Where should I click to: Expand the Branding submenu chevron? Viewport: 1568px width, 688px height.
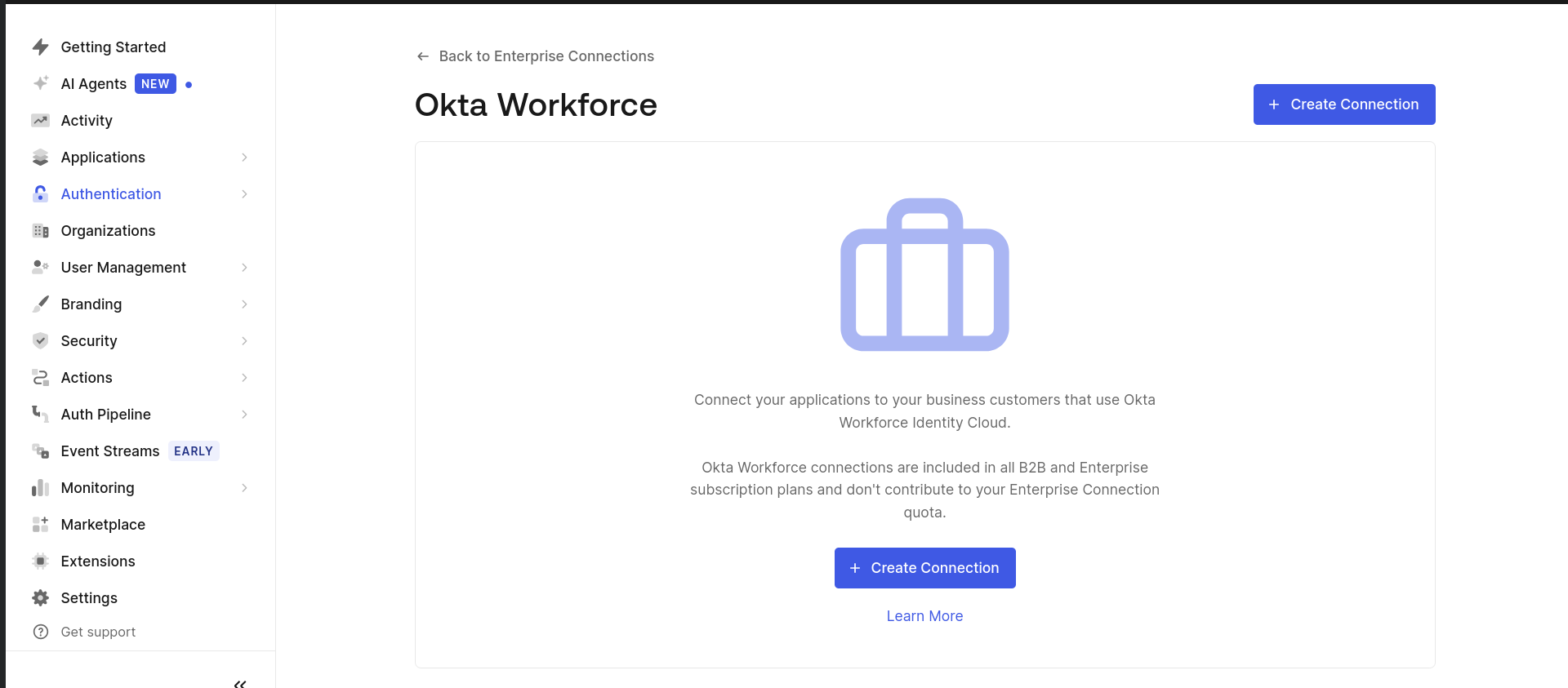244,304
